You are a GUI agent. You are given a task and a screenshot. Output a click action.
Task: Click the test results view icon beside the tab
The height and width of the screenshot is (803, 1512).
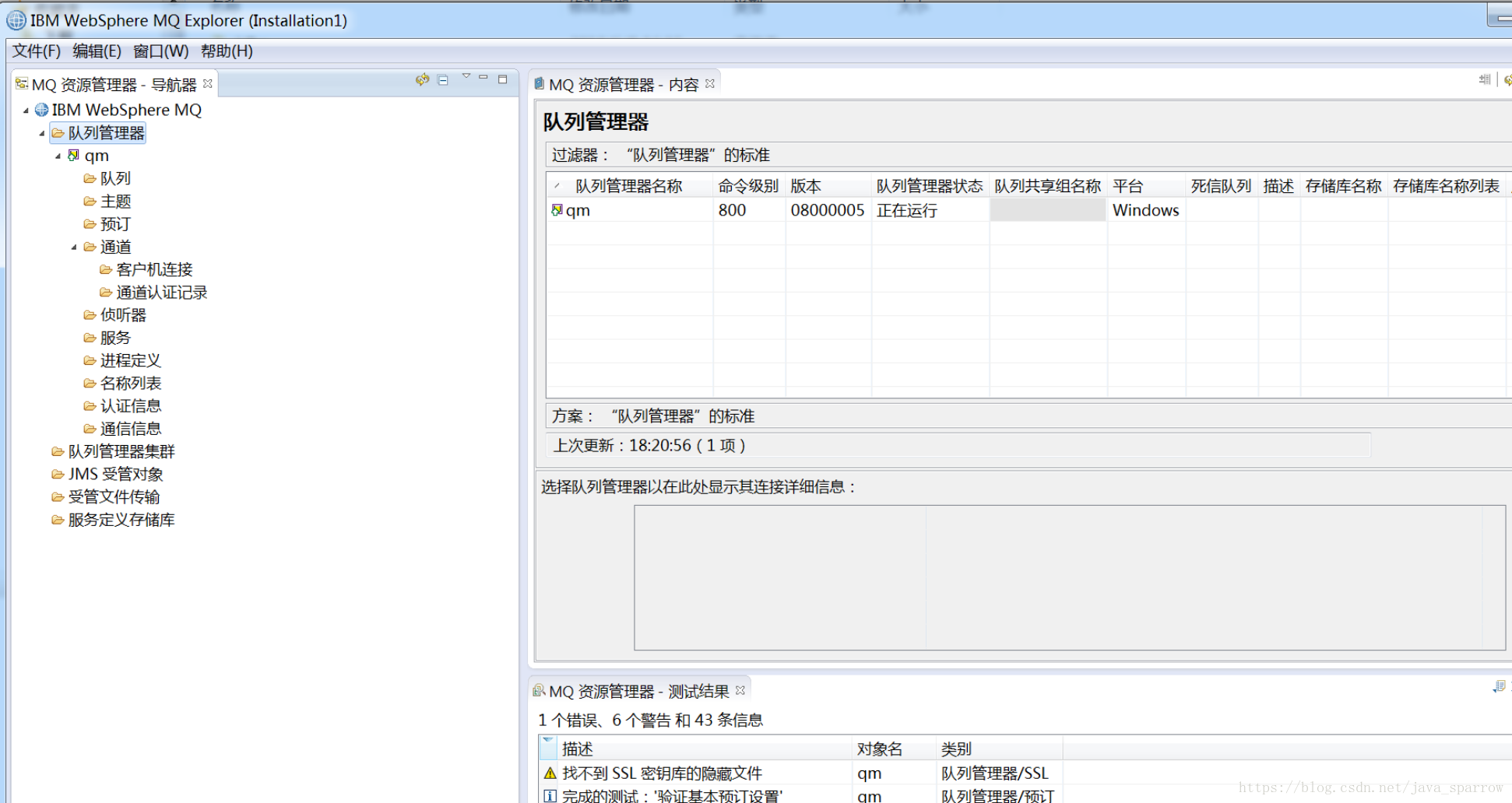click(539, 691)
